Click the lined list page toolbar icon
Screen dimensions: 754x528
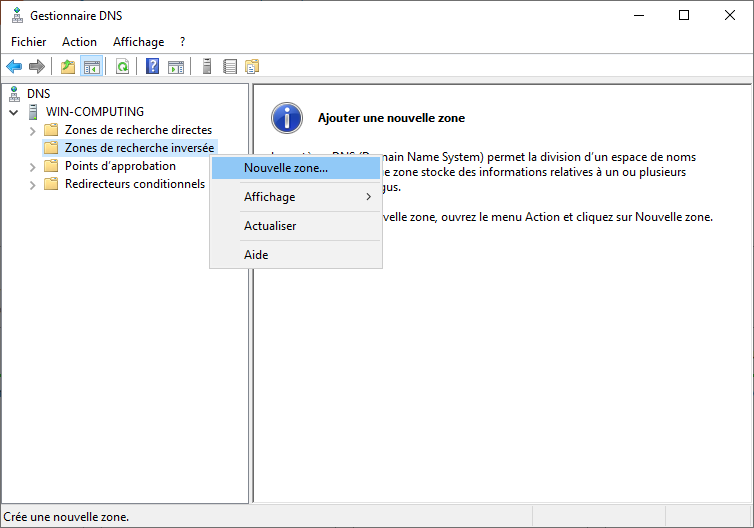pos(230,67)
